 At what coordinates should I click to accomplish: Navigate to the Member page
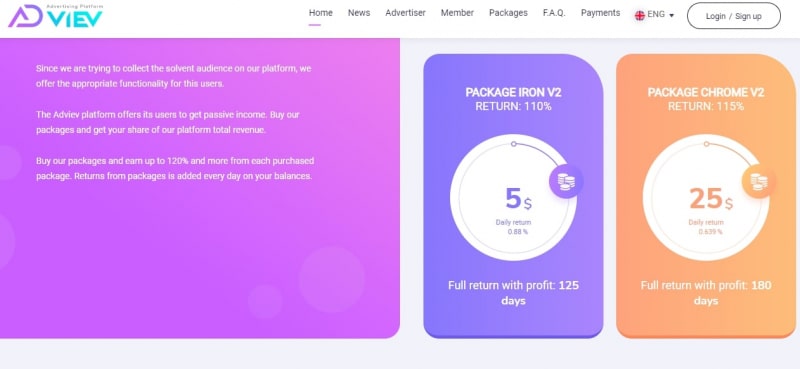point(457,13)
